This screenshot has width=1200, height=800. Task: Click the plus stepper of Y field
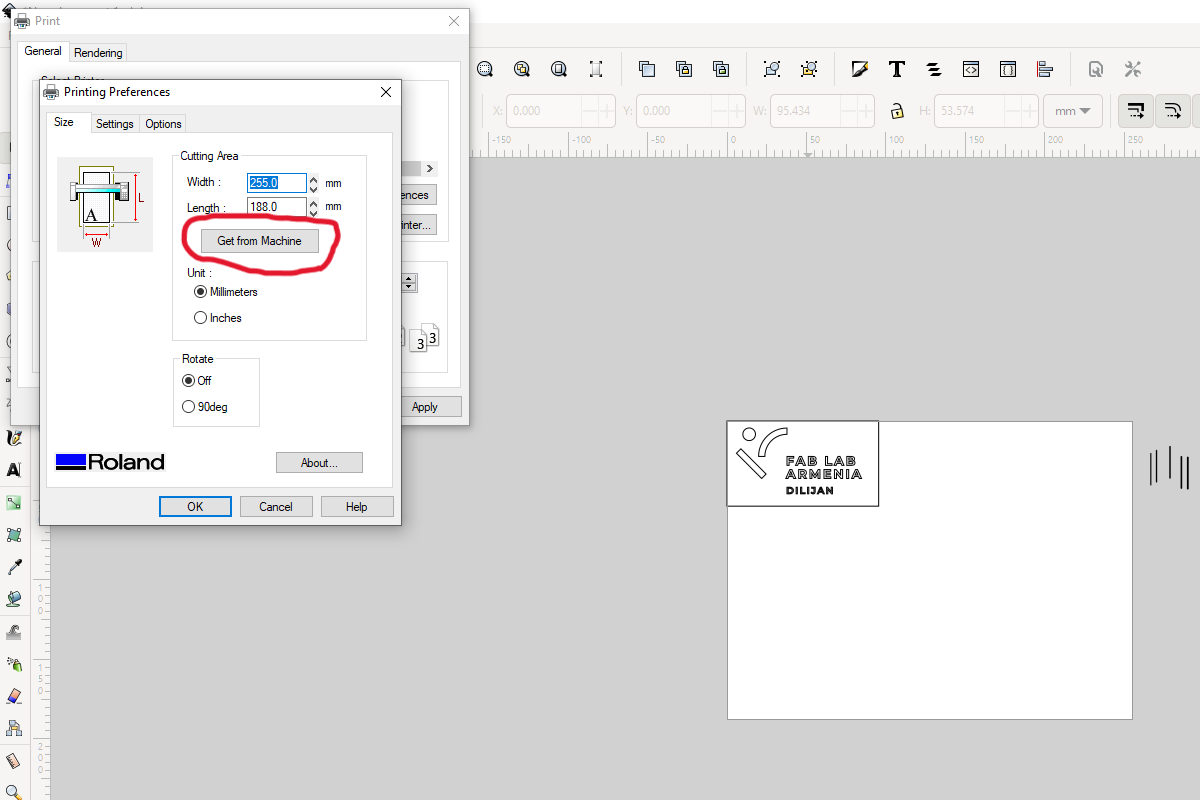click(736, 111)
